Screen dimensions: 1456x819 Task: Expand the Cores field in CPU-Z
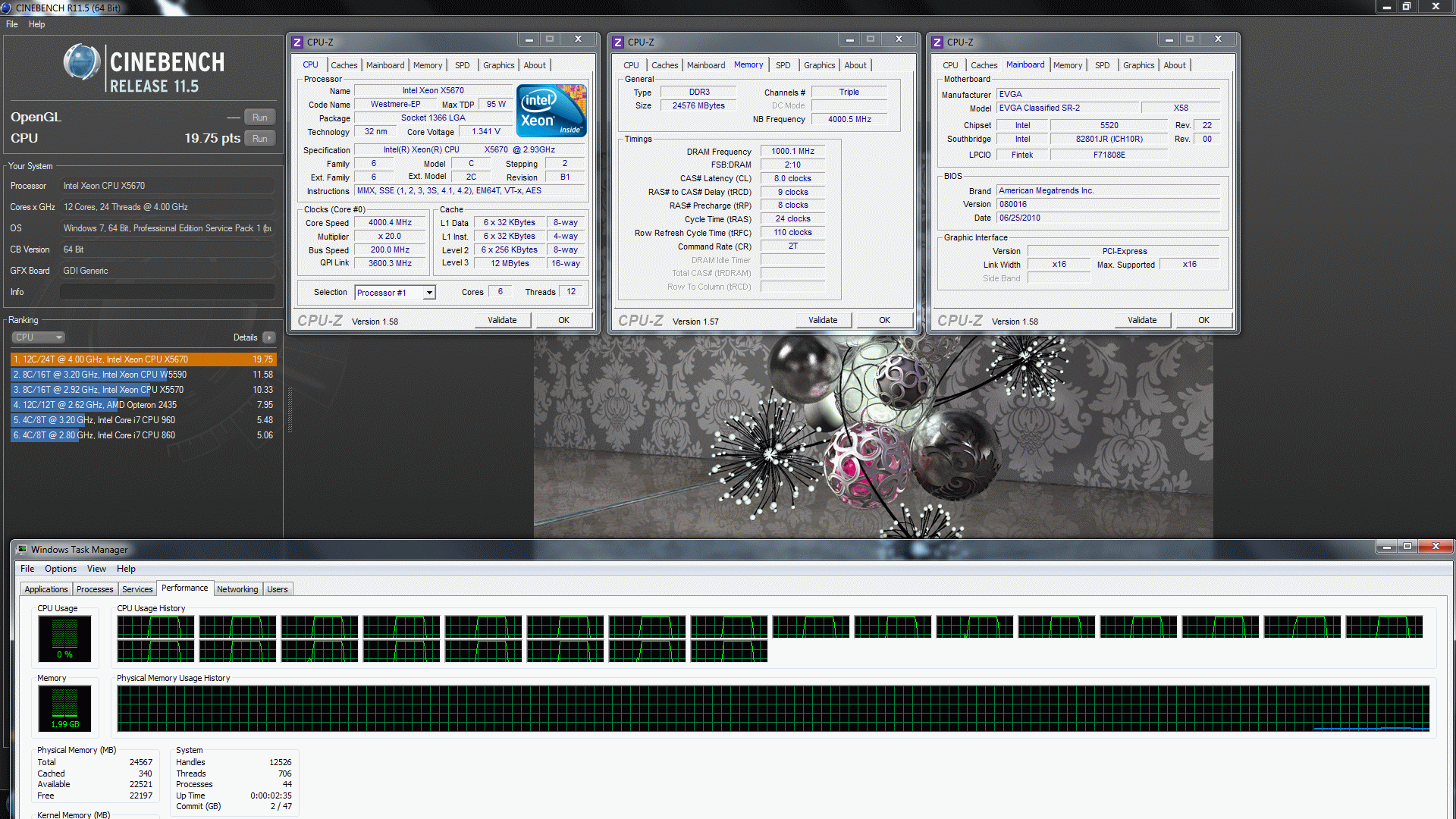500,291
